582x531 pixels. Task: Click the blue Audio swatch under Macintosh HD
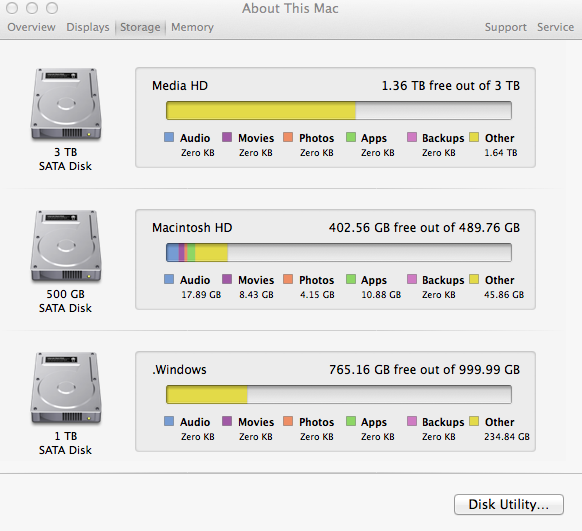click(169, 279)
